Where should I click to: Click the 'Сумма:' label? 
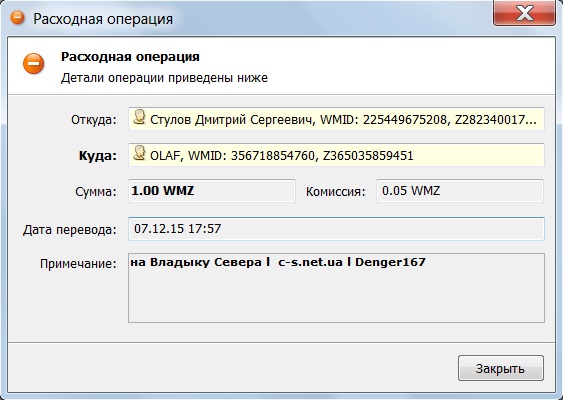(96, 192)
